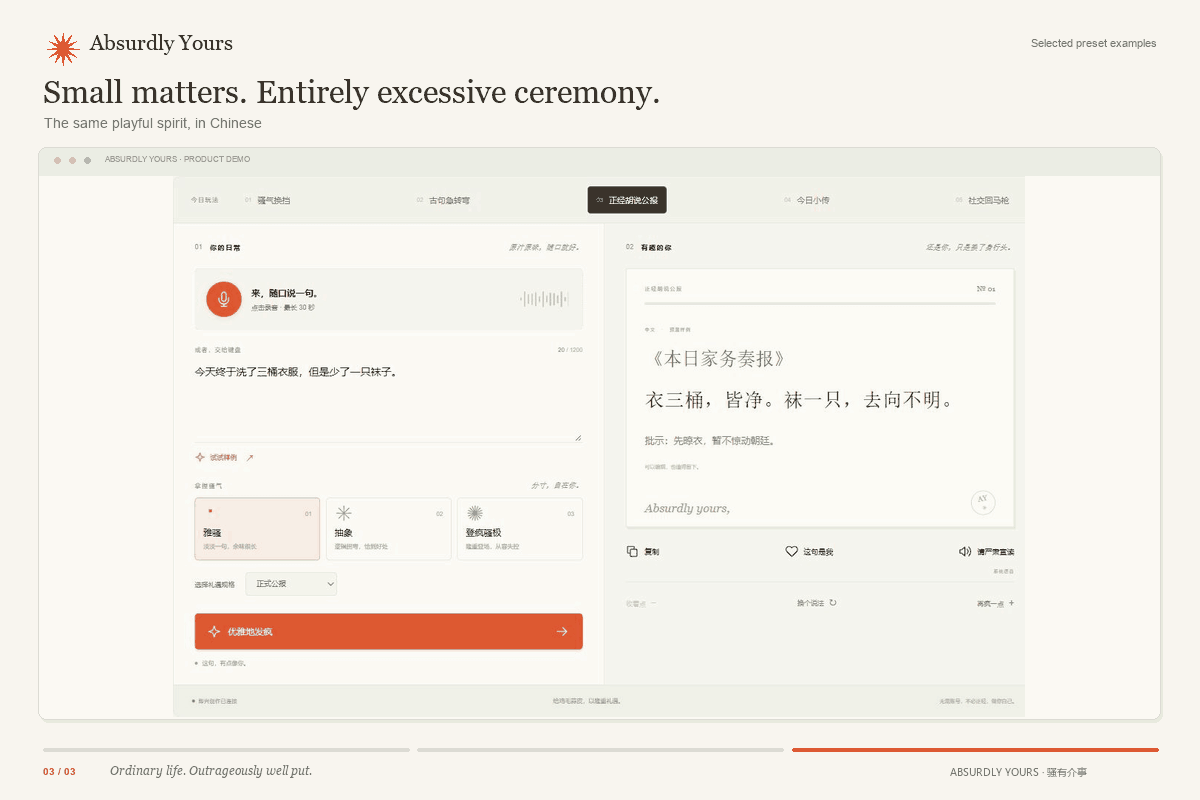Click the copy text button
This screenshot has height=800, width=1200.
coord(643,551)
